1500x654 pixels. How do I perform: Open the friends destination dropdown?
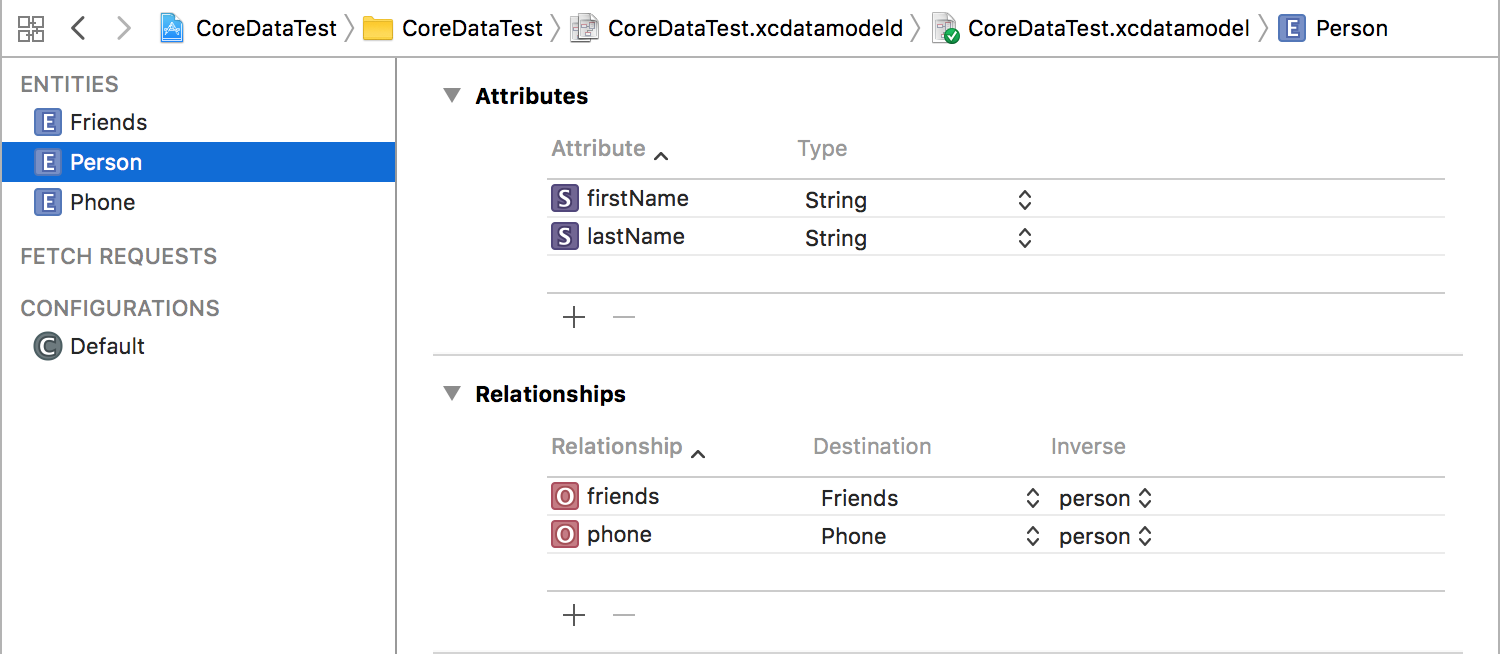point(1032,498)
